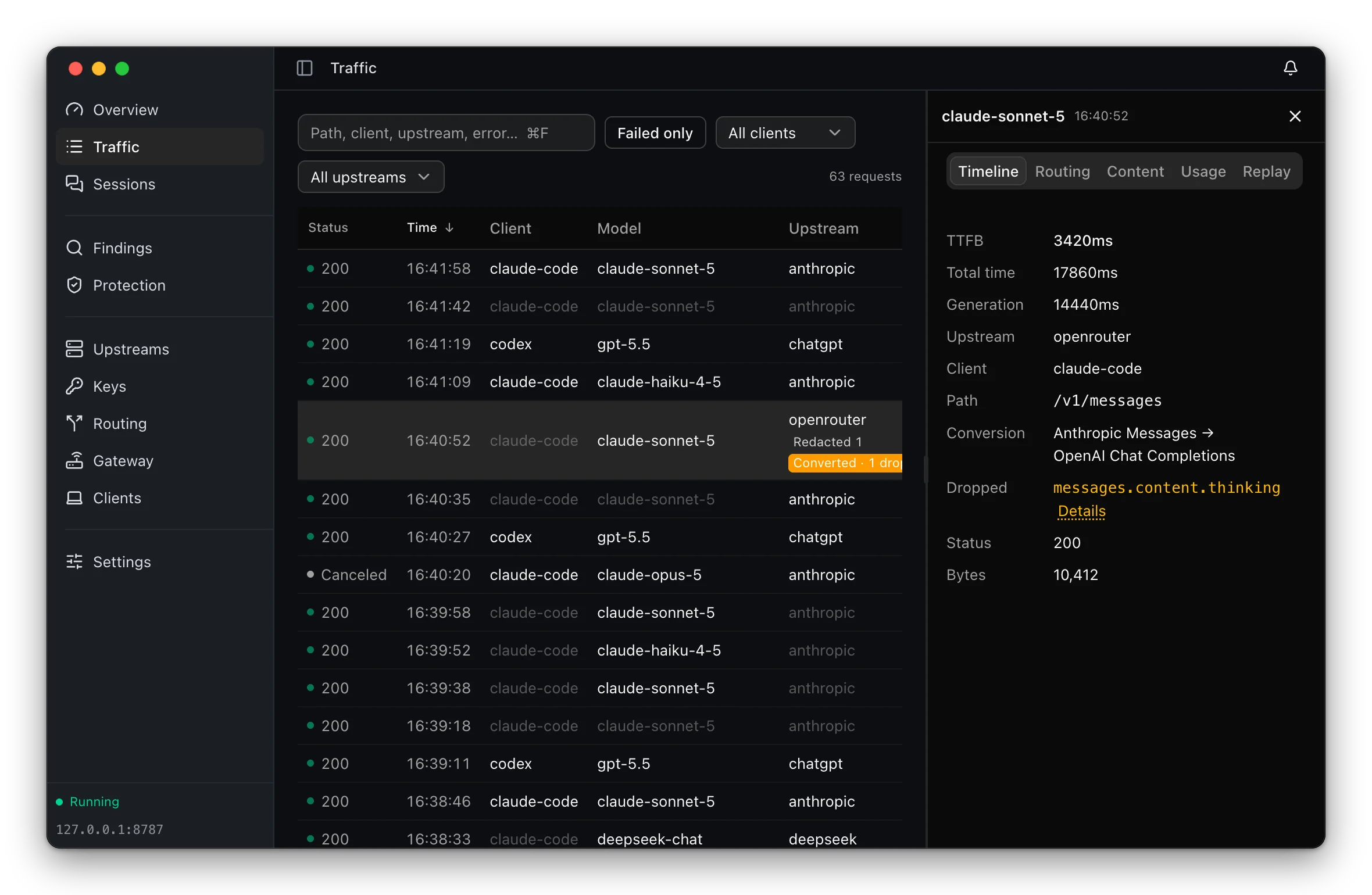Select the 16:39:52 claude-haiku-4-5 row

(600, 650)
